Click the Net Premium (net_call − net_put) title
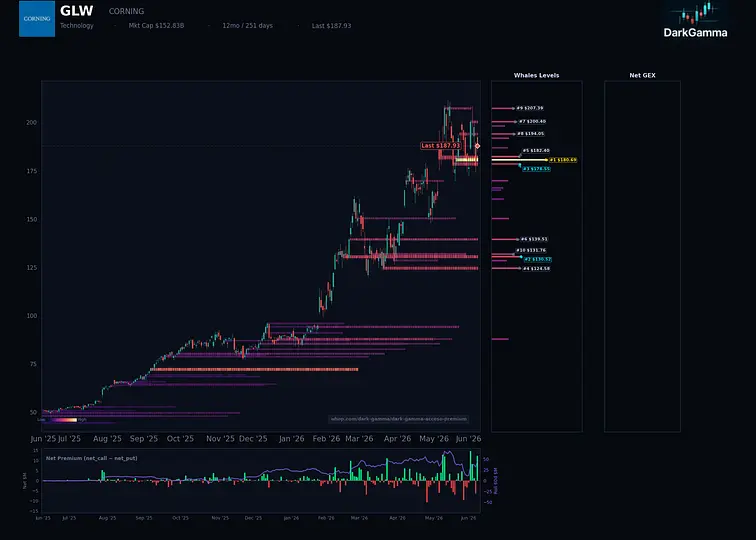The width and height of the screenshot is (756, 540). 92,458
